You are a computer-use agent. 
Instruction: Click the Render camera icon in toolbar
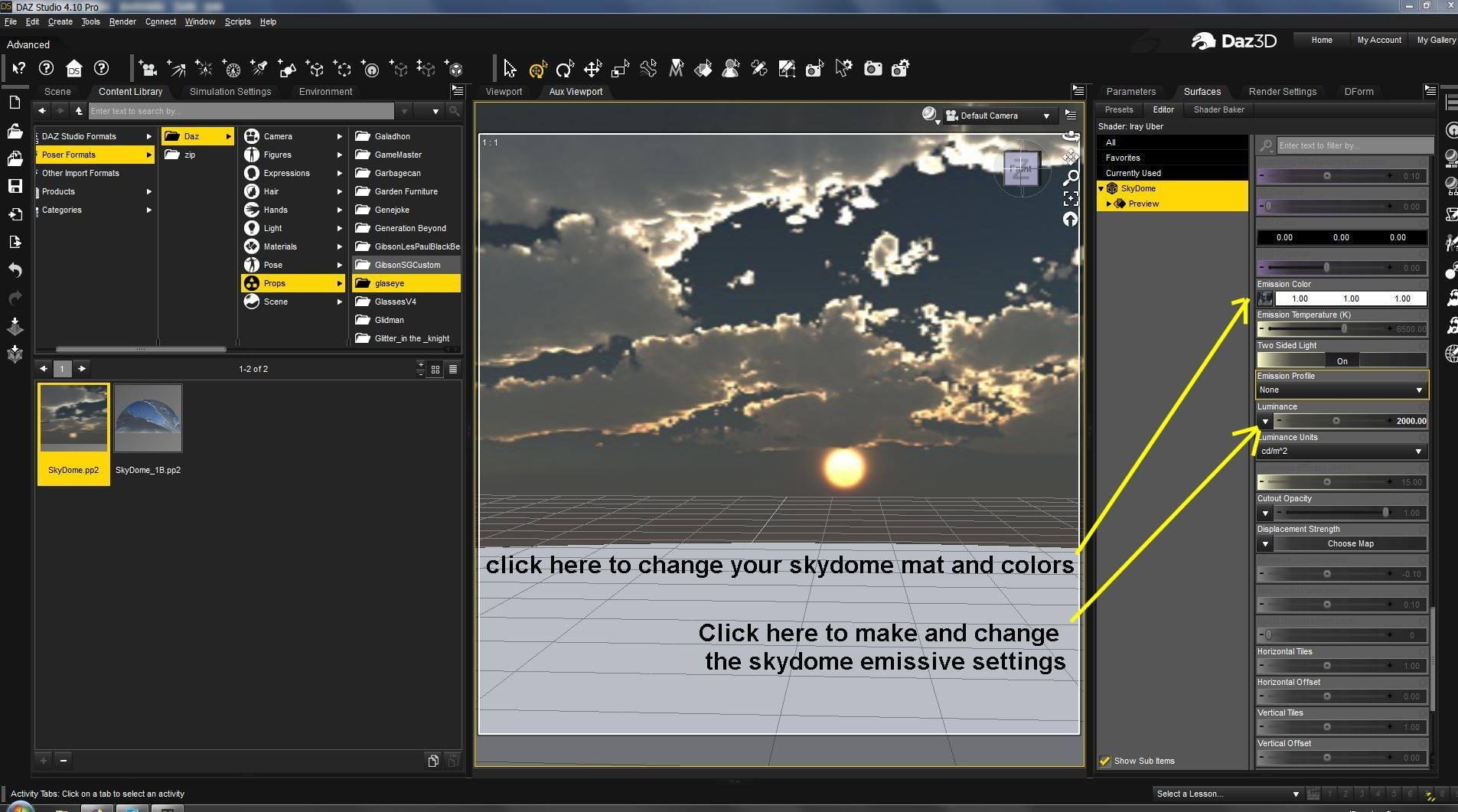[x=873, y=69]
